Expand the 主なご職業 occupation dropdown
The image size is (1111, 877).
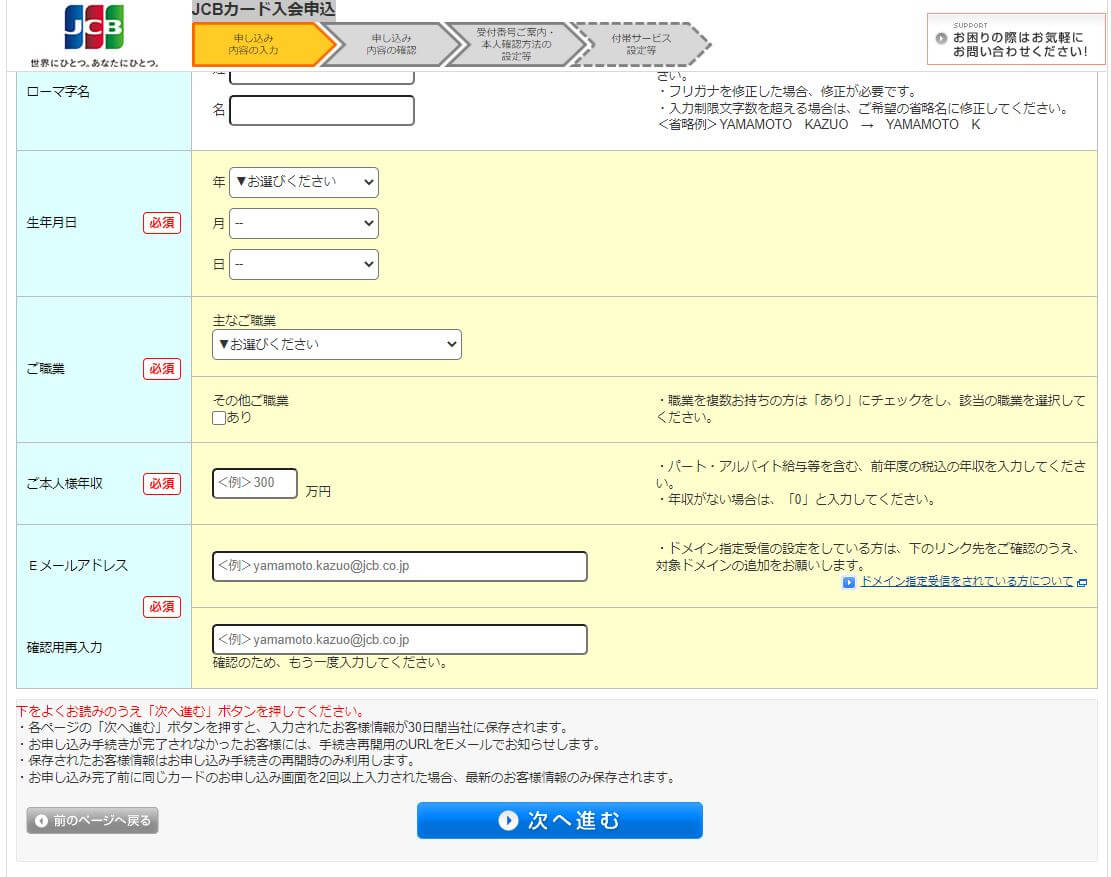click(x=337, y=344)
